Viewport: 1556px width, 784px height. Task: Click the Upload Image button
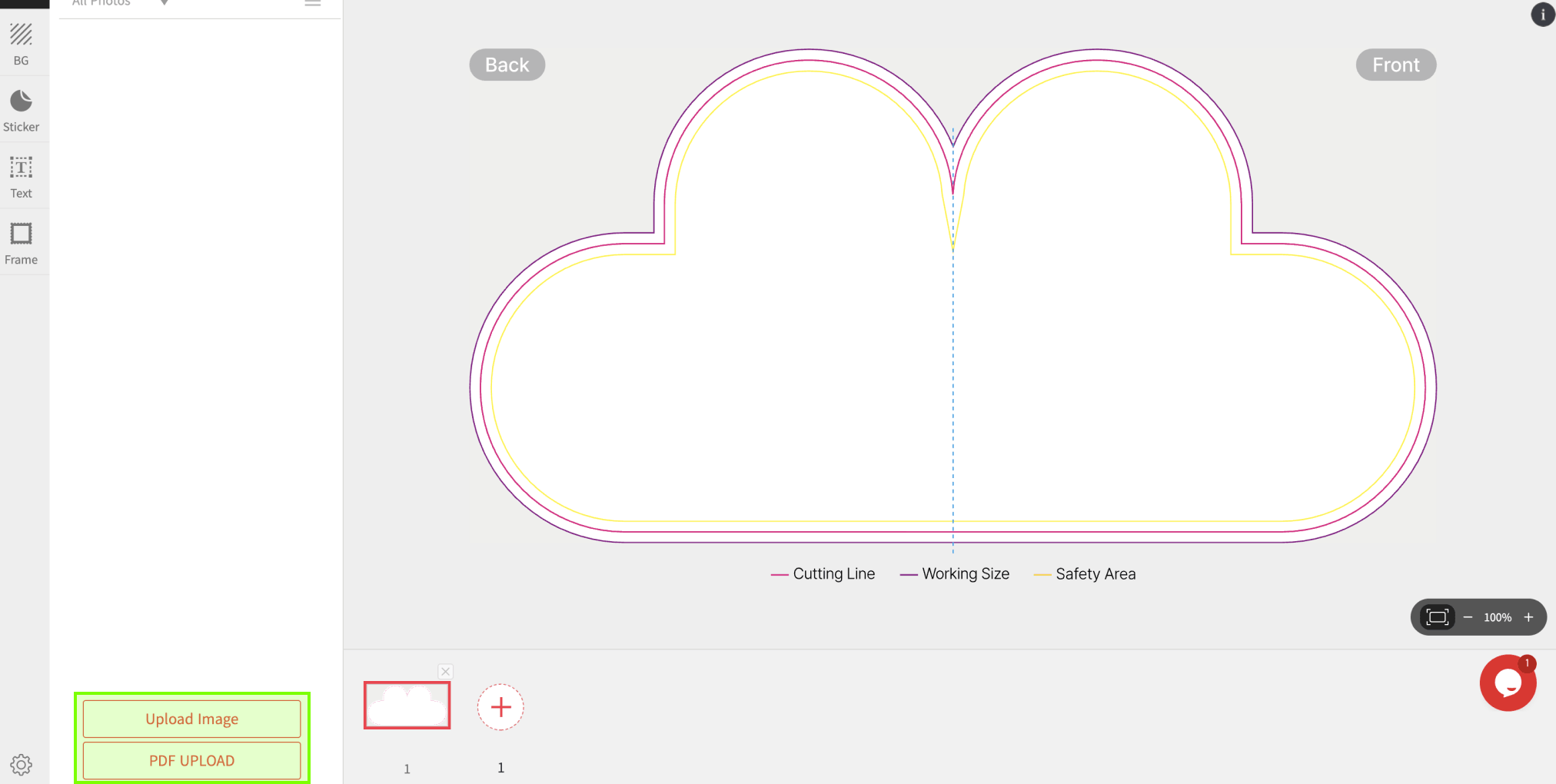191,719
